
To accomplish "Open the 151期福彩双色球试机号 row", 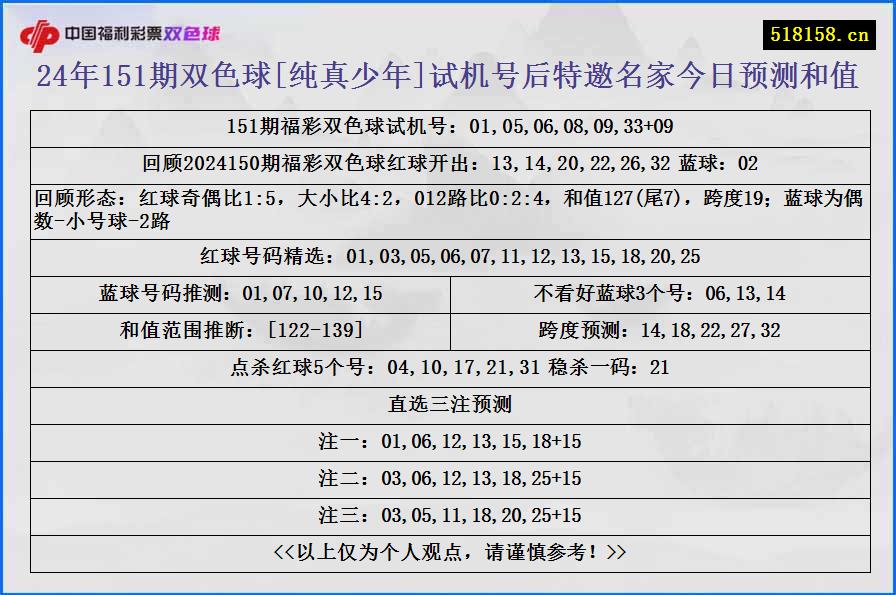I will click(448, 127).
